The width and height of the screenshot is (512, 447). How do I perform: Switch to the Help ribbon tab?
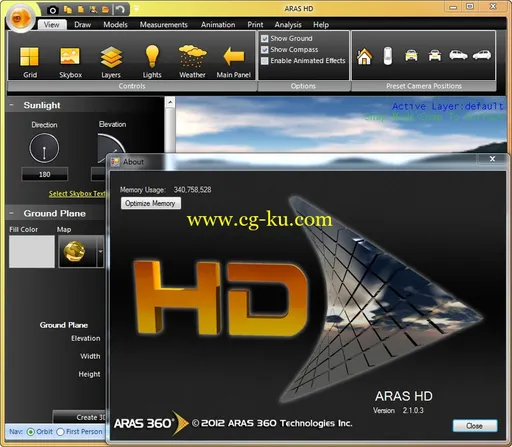pyautogui.click(x=321, y=25)
